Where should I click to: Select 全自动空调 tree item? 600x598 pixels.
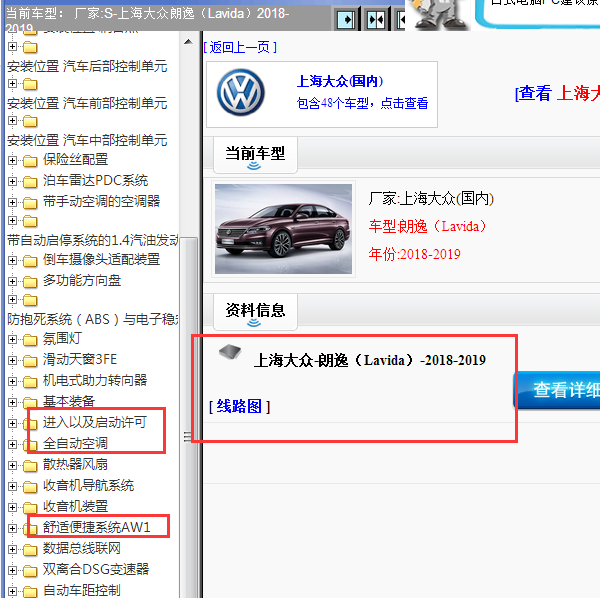[x=75, y=443]
